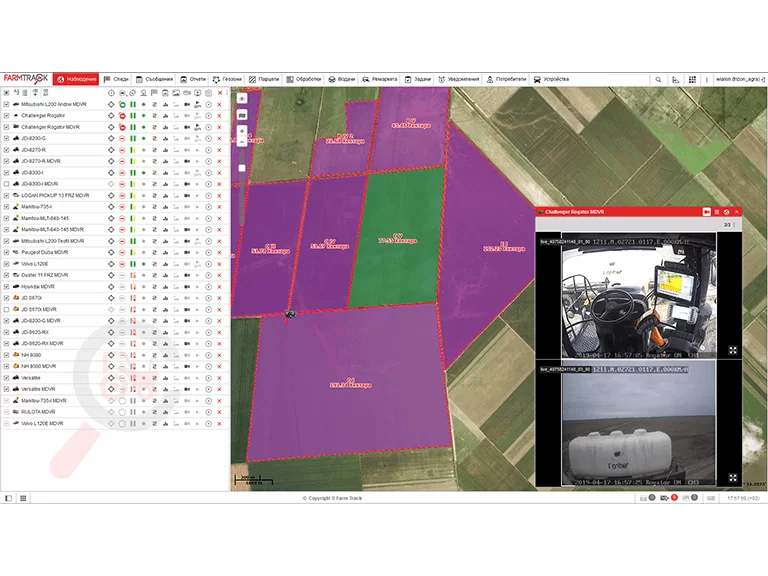Uncheck the Hyundai MDVR checkbox
Screen dimensions: 768x576
click(x=6, y=287)
